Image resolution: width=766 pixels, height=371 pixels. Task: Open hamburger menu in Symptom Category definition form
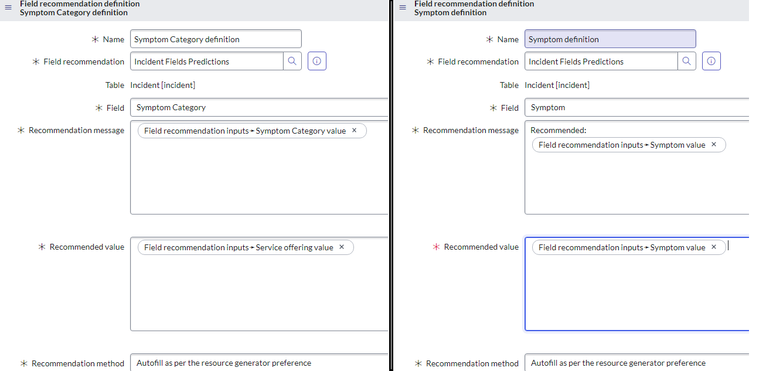(x=8, y=7)
